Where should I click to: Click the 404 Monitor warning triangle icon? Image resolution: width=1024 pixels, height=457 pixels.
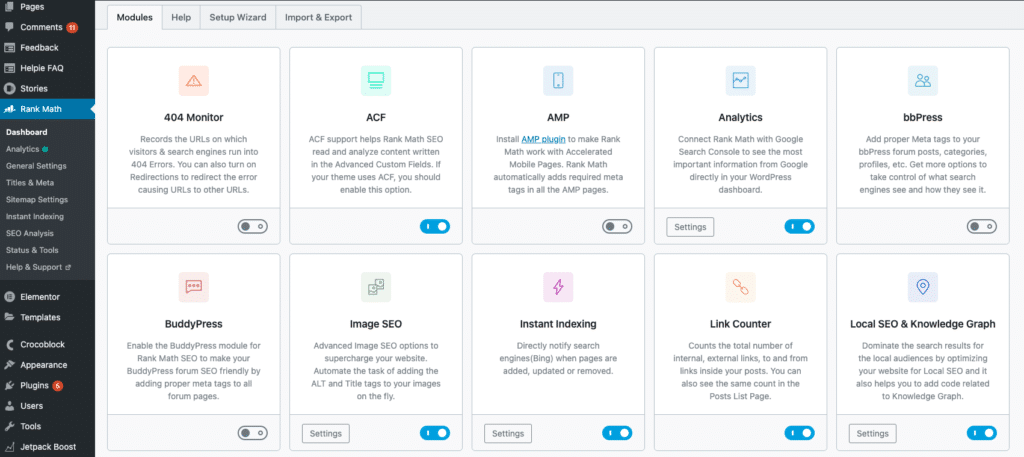tap(193, 80)
